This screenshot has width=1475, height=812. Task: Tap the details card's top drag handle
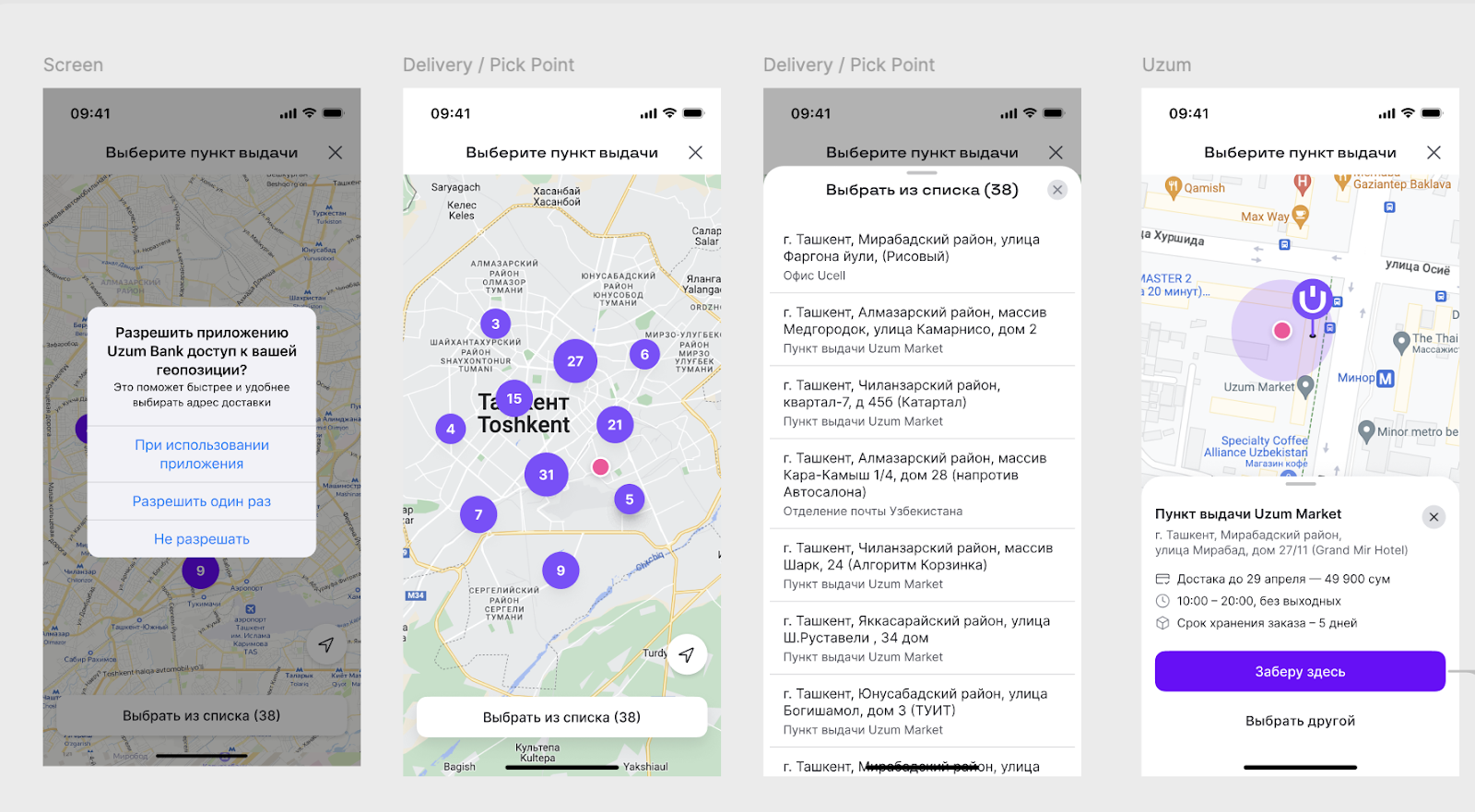tap(1300, 483)
